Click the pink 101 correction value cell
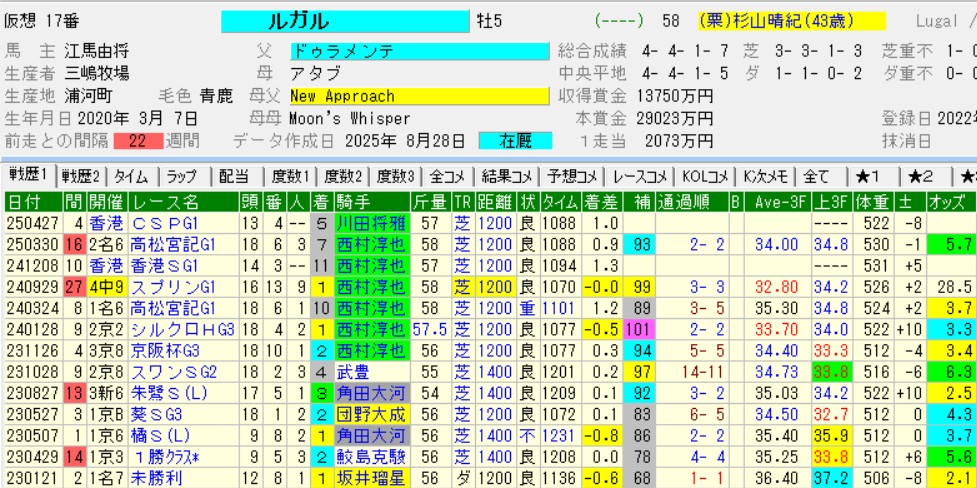 click(636, 329)
